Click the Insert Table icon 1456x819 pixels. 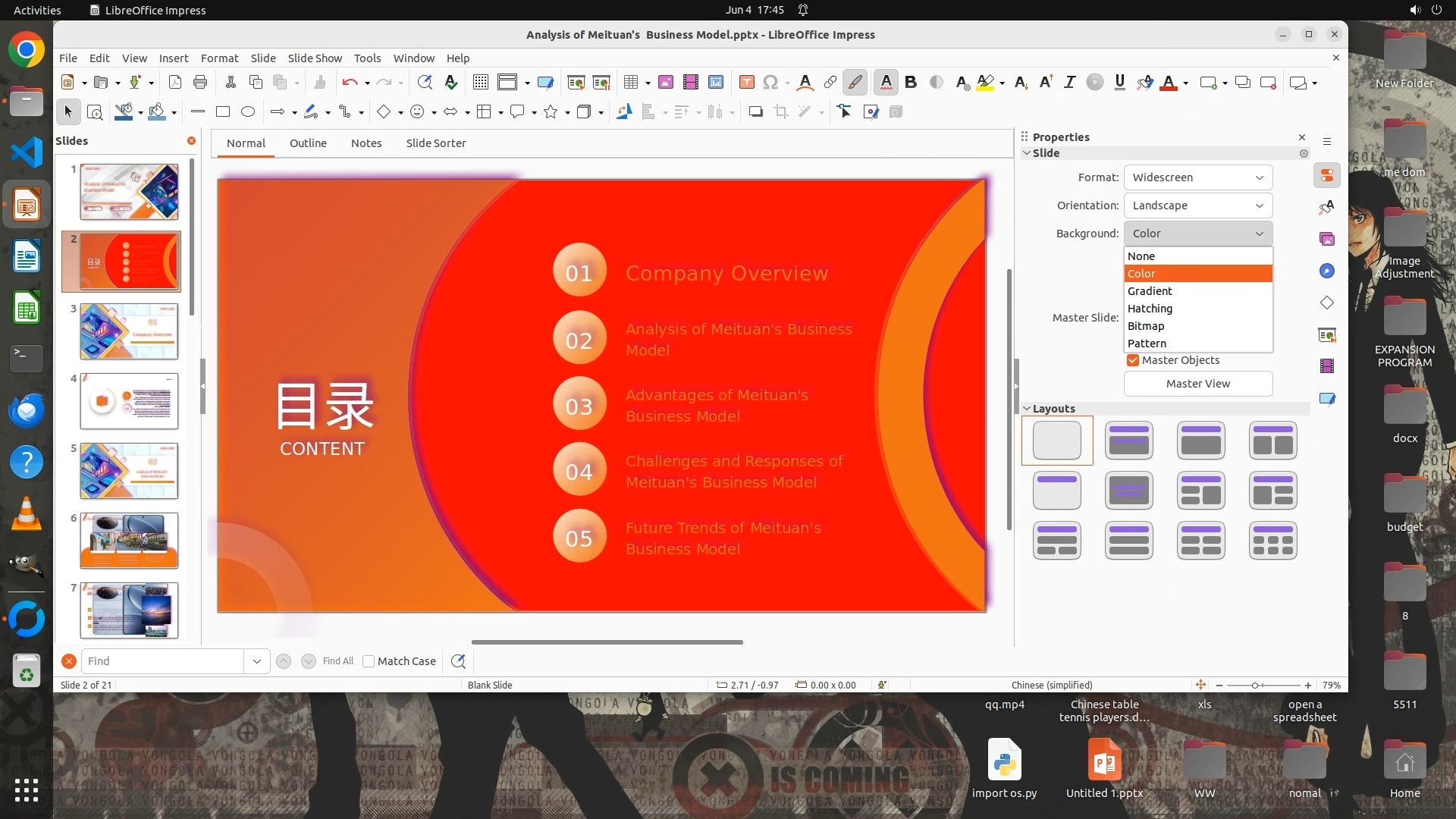click(631, 83)
